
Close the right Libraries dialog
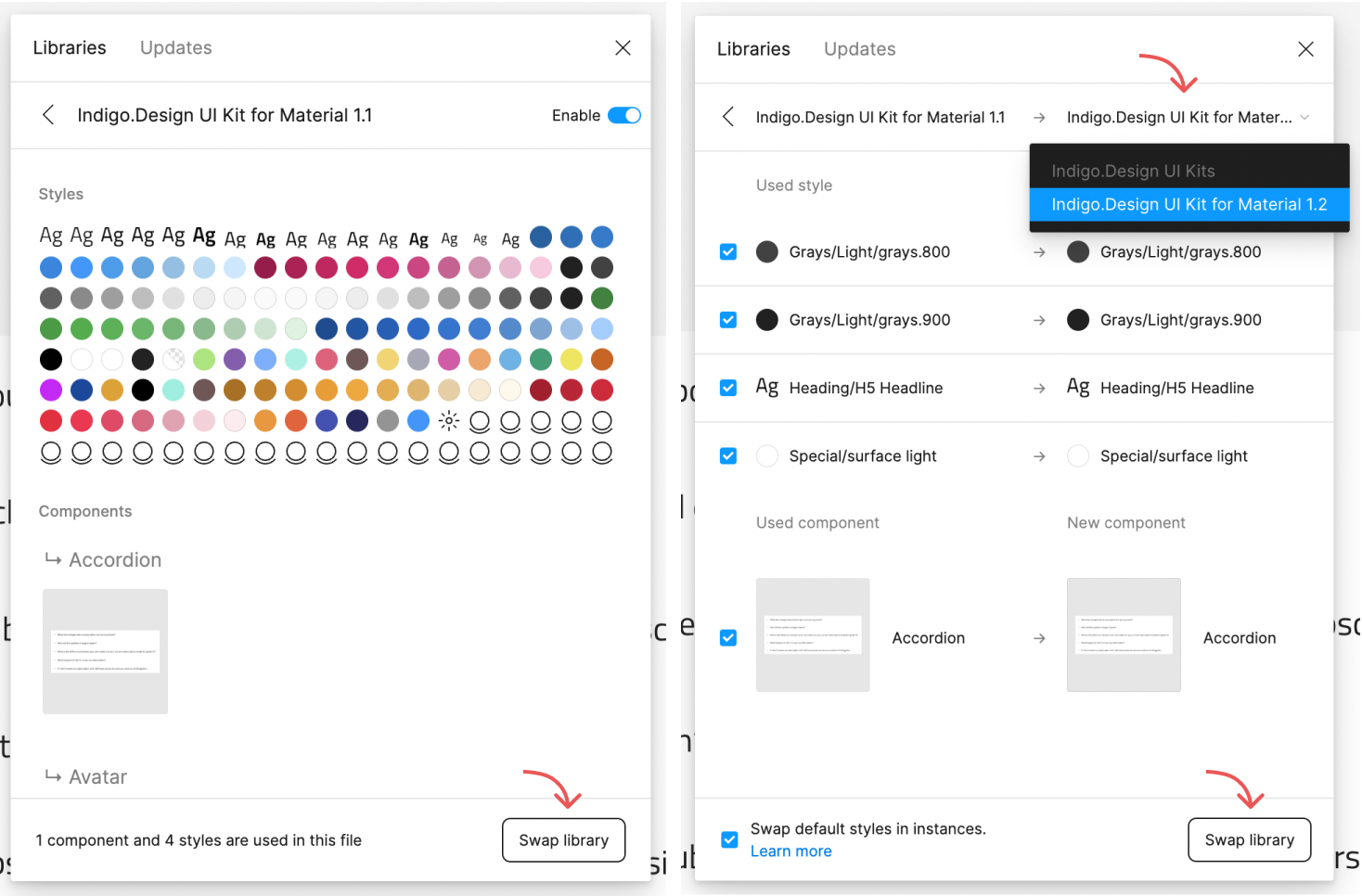pyautogui.click(x=1305, y=49)
